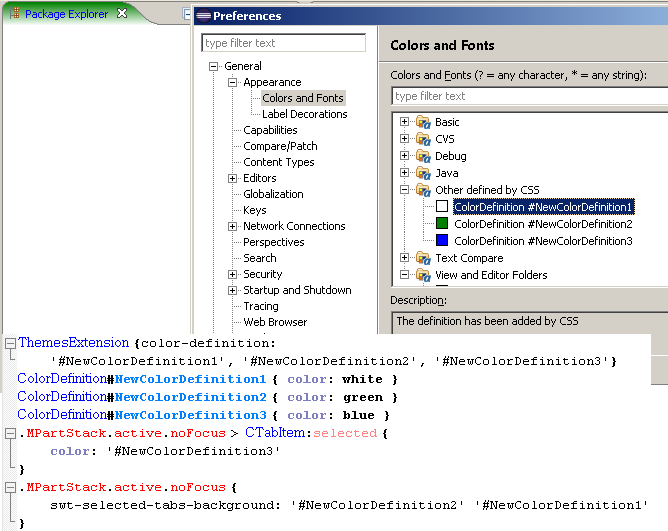The height and width of the screenshot is (531, 668).
Task: Expand the Editors preferences node
Action: tap(232, 179)
